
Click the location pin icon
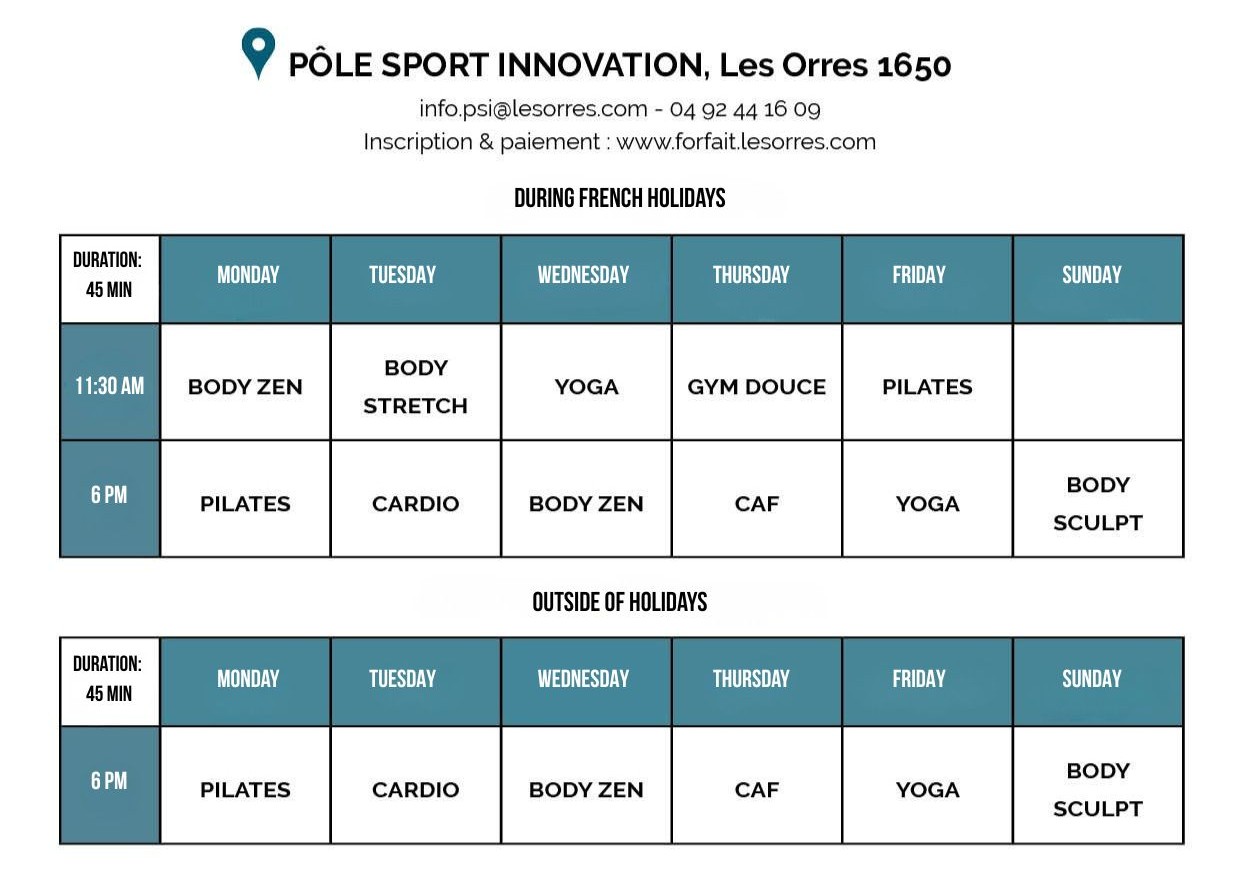(258, 52)
